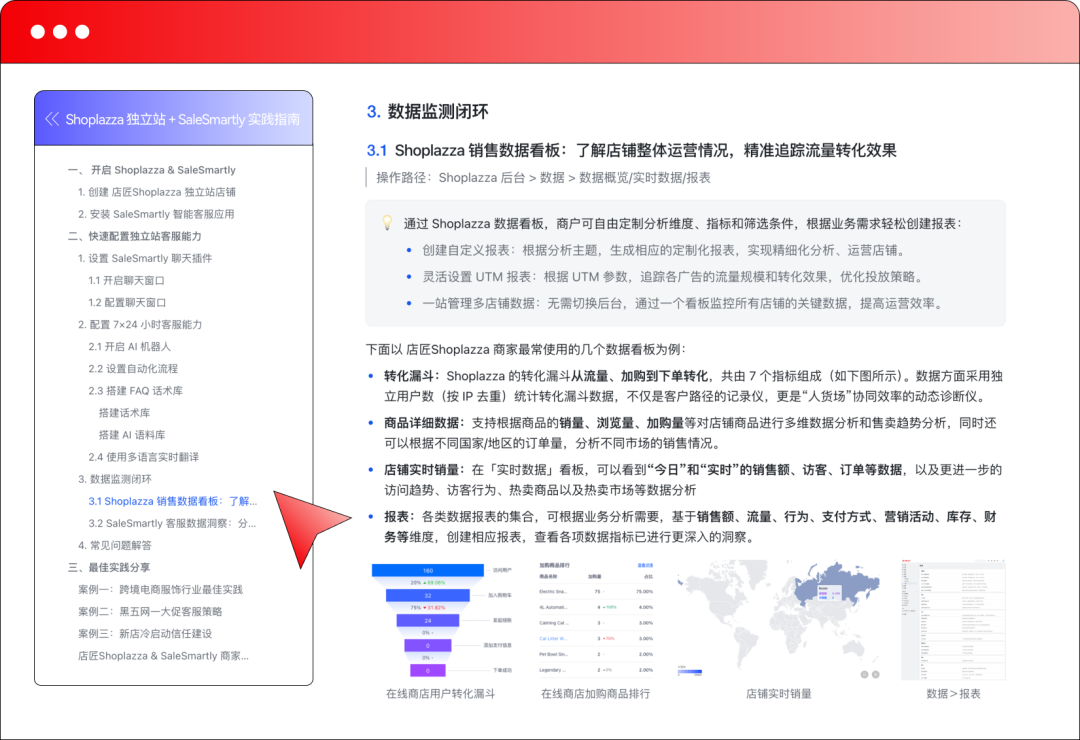
Task: Click the rightmost white window dot
Action: tap(82, 32)
